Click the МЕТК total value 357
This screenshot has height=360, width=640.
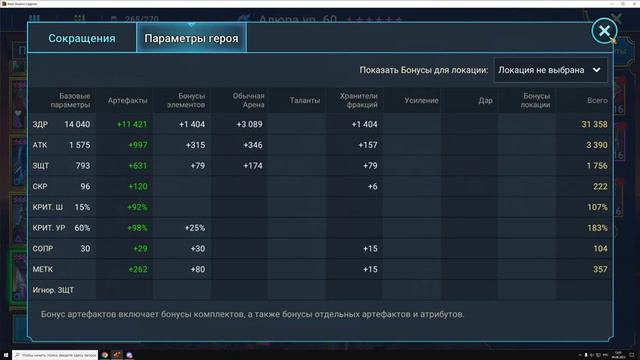pos(600,269)
